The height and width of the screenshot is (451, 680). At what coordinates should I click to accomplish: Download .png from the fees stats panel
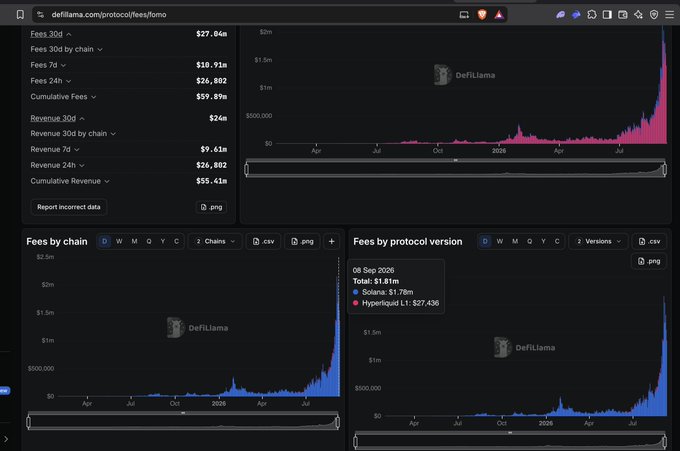click(x=211, y=207)
